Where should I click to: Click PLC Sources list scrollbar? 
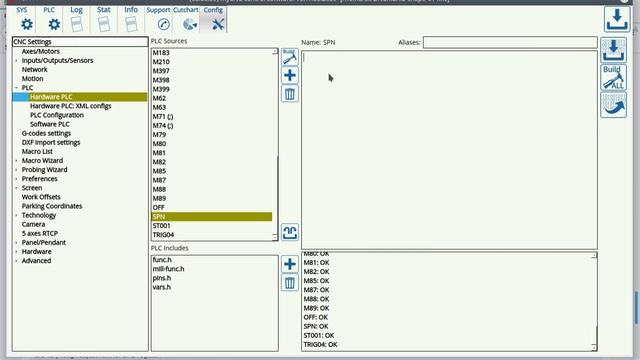[x=276, y=144]
